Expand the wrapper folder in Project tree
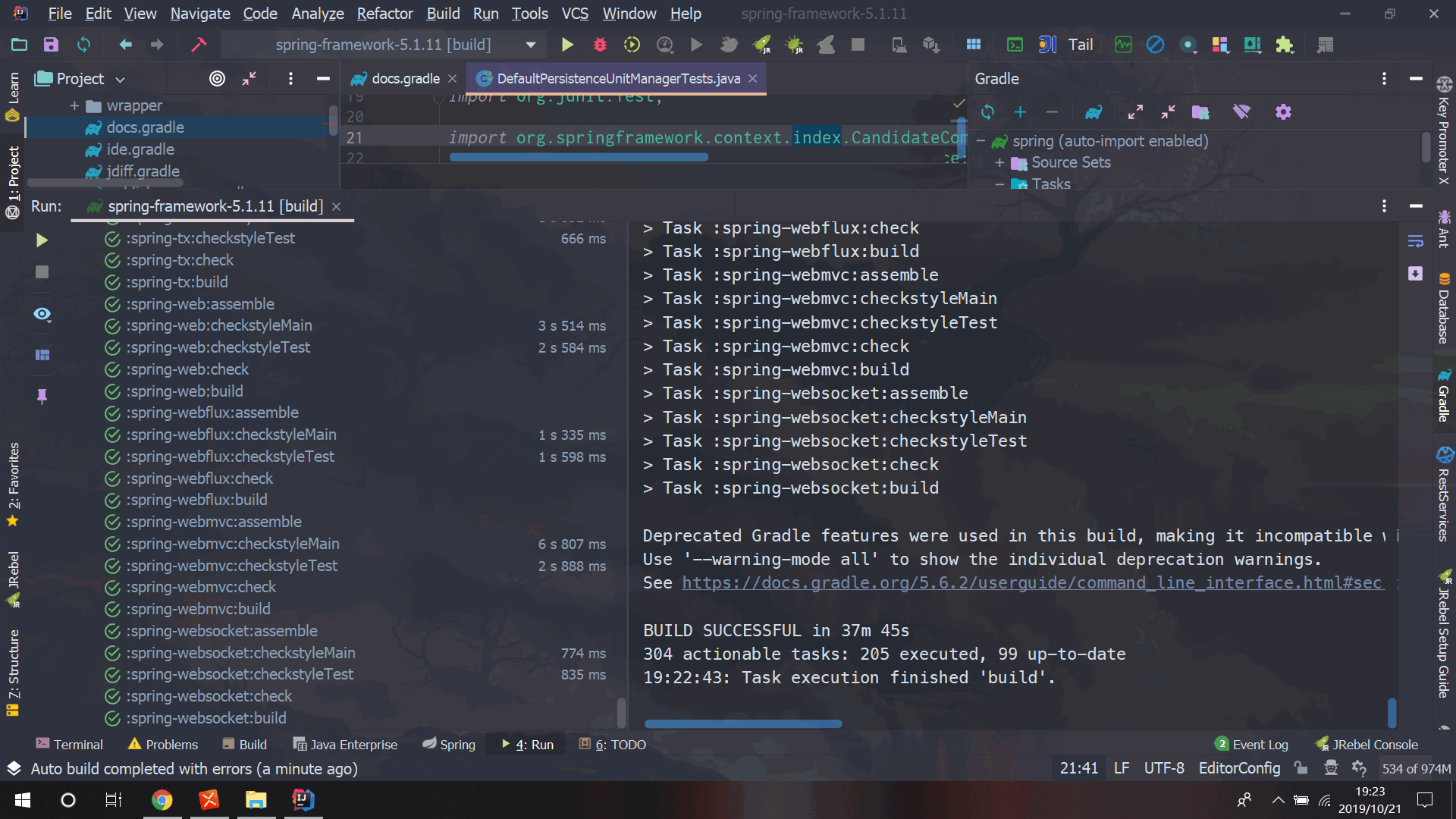The width and height of the screenshot is (1456, 819). (74, 105)
